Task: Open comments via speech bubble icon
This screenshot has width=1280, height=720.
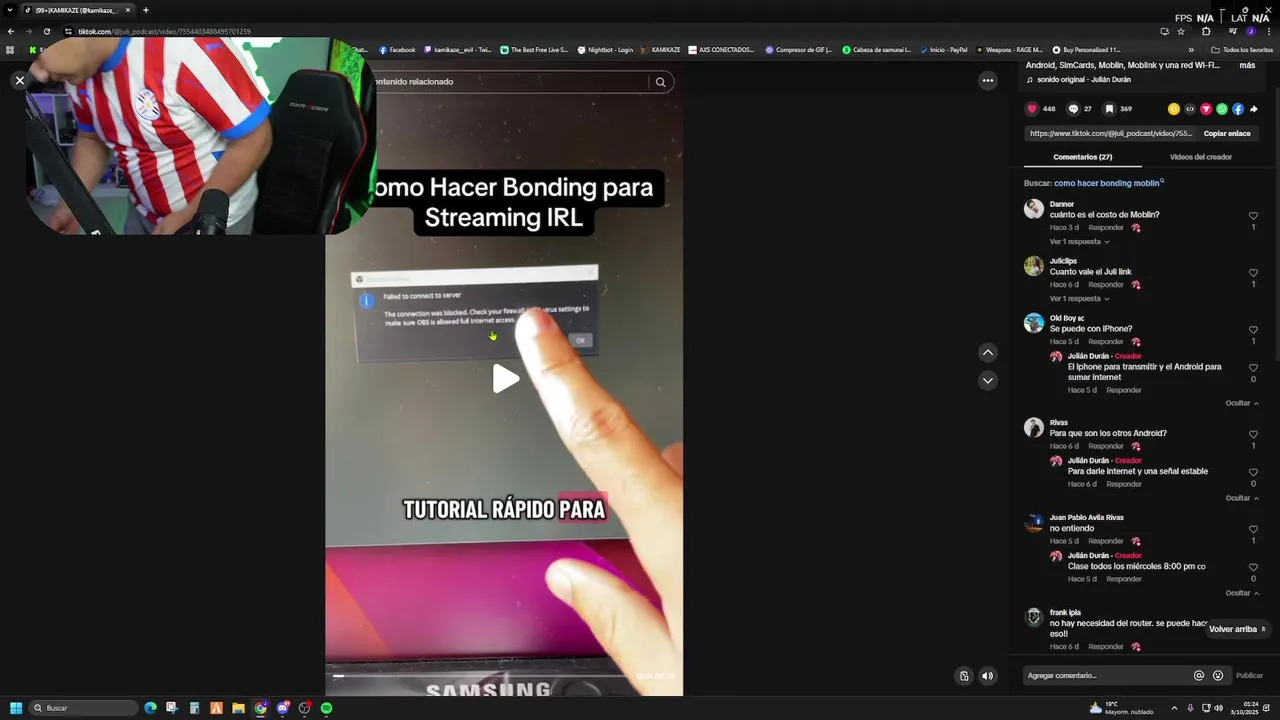Action: click(1073, 109)
